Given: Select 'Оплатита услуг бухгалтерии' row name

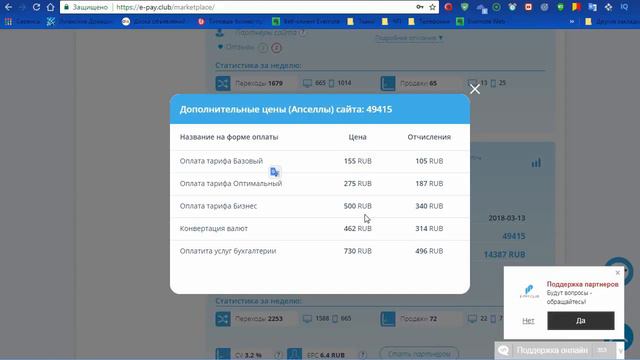Looking at the screenshot, I should coord(228,251).
